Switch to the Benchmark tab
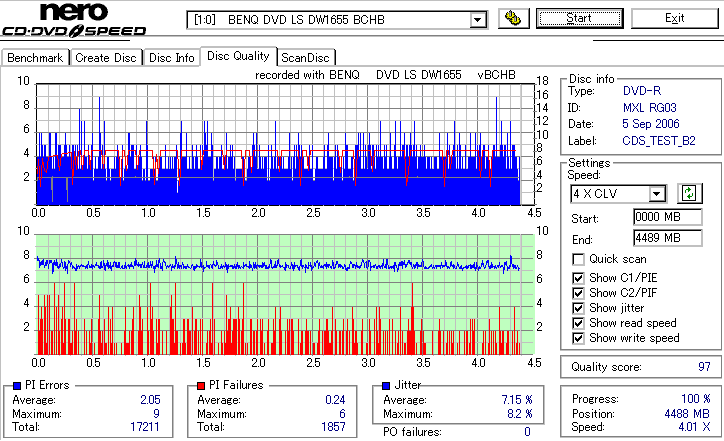Image resolution: width=724 pixels, height=441 pixels. coord(35,58)
